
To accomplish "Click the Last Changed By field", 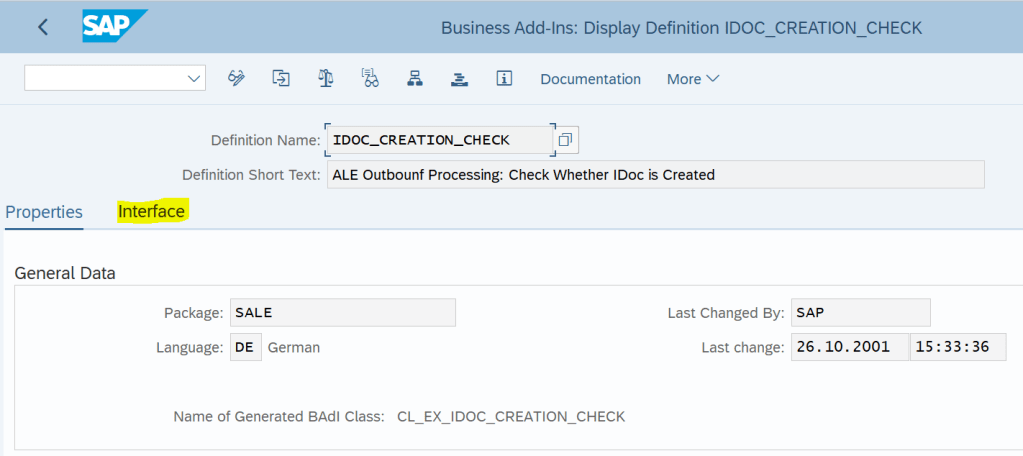I will pyautogui.click(x=860, y=312).
